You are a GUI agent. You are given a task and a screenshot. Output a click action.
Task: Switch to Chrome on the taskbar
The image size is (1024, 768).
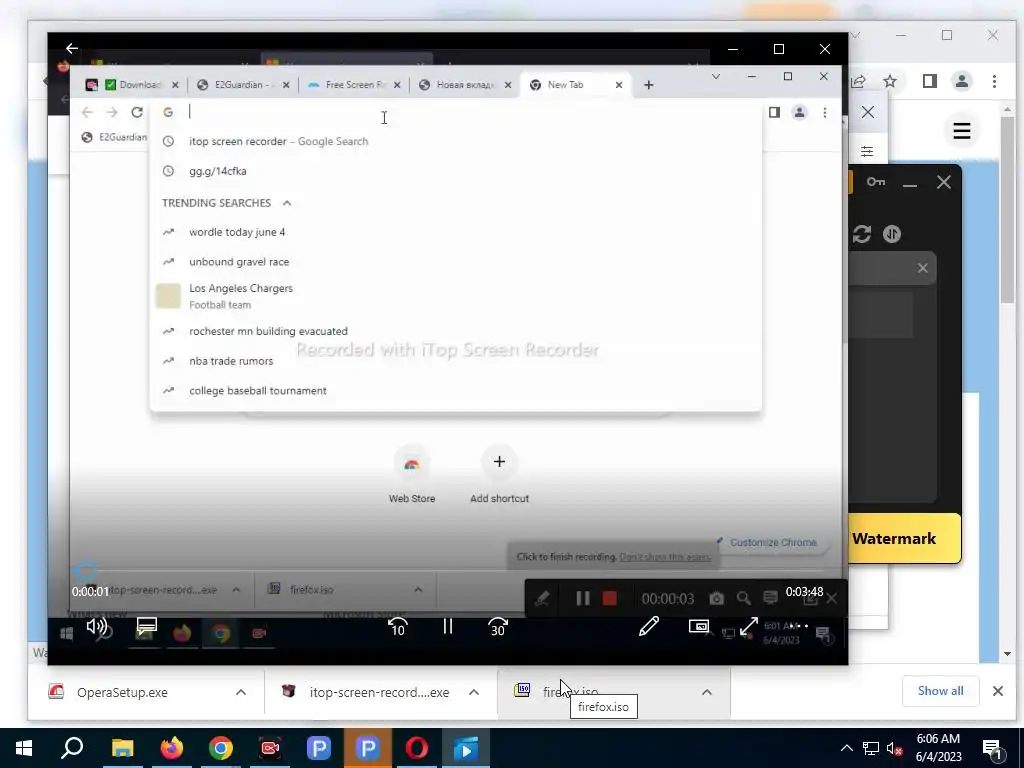[221, 748]
